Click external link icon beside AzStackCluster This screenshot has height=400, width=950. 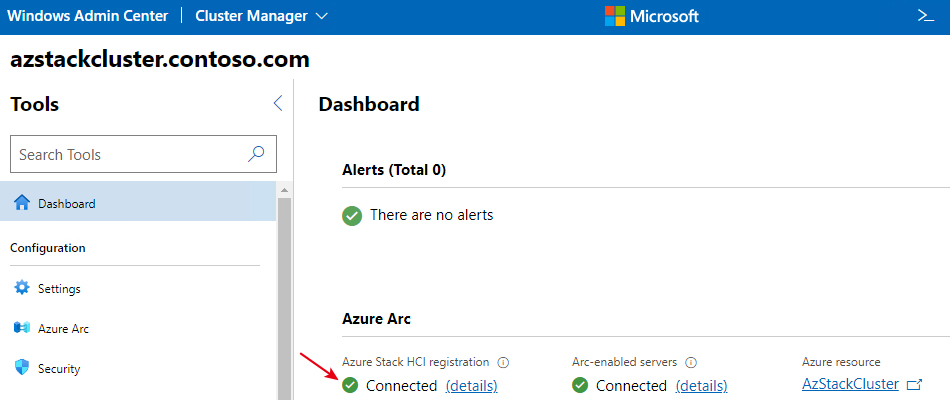(914, 384)
